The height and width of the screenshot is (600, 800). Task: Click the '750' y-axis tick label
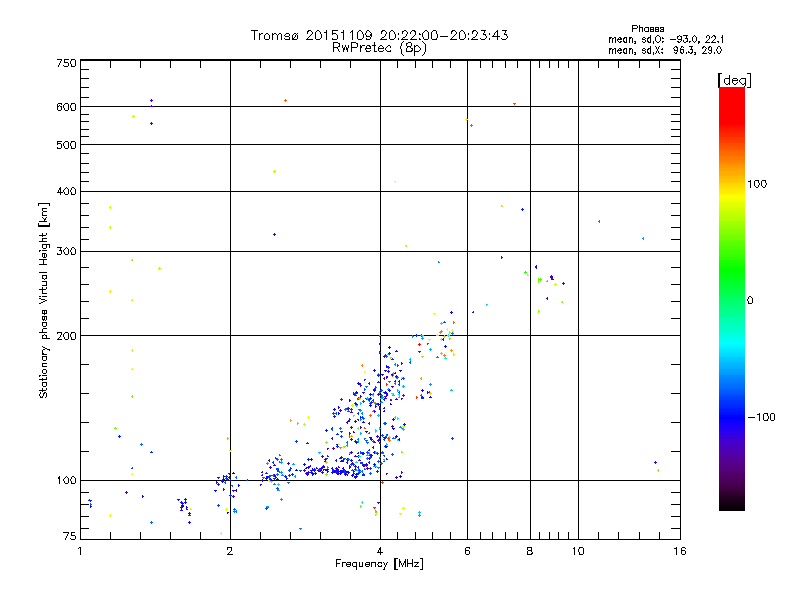[66, 63]
